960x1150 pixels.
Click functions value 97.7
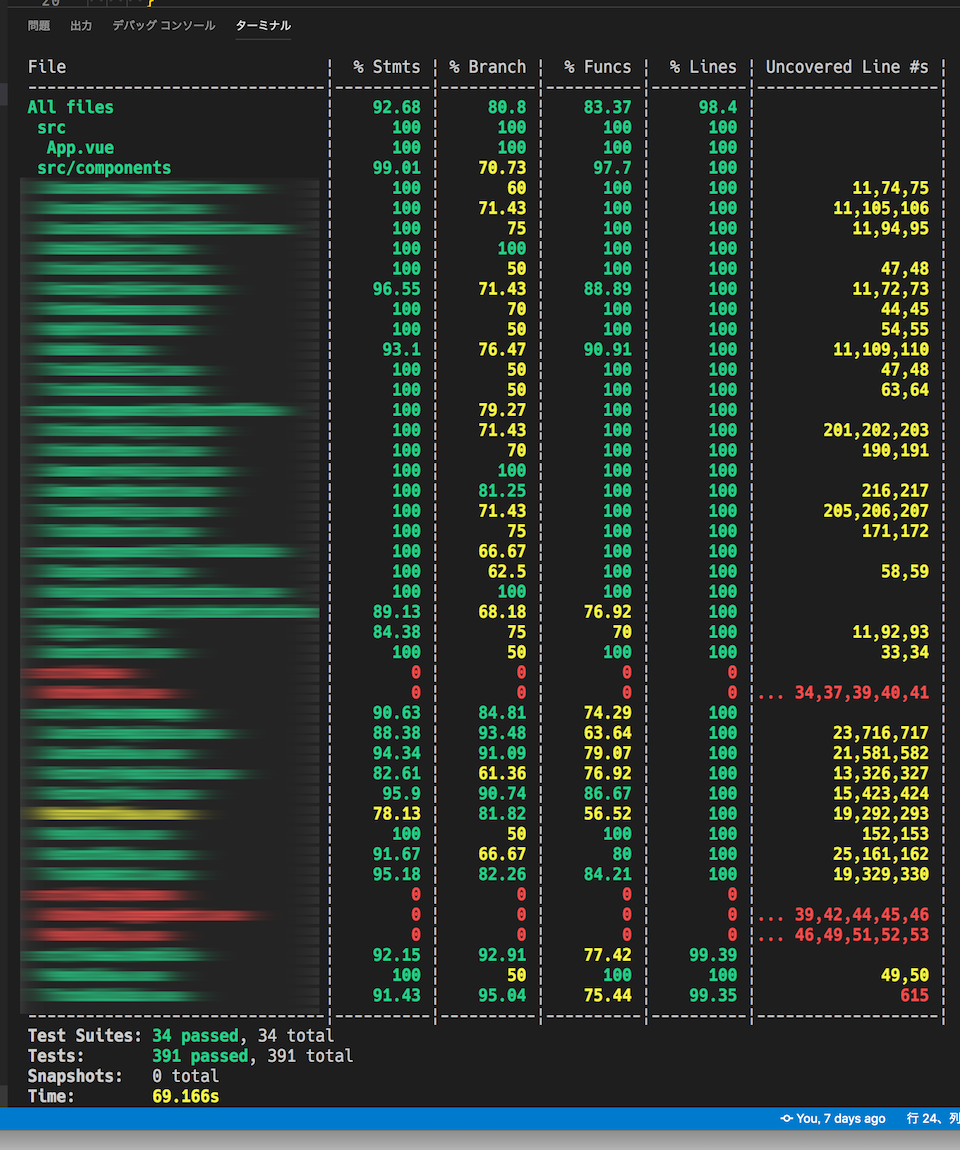[612, 168]
